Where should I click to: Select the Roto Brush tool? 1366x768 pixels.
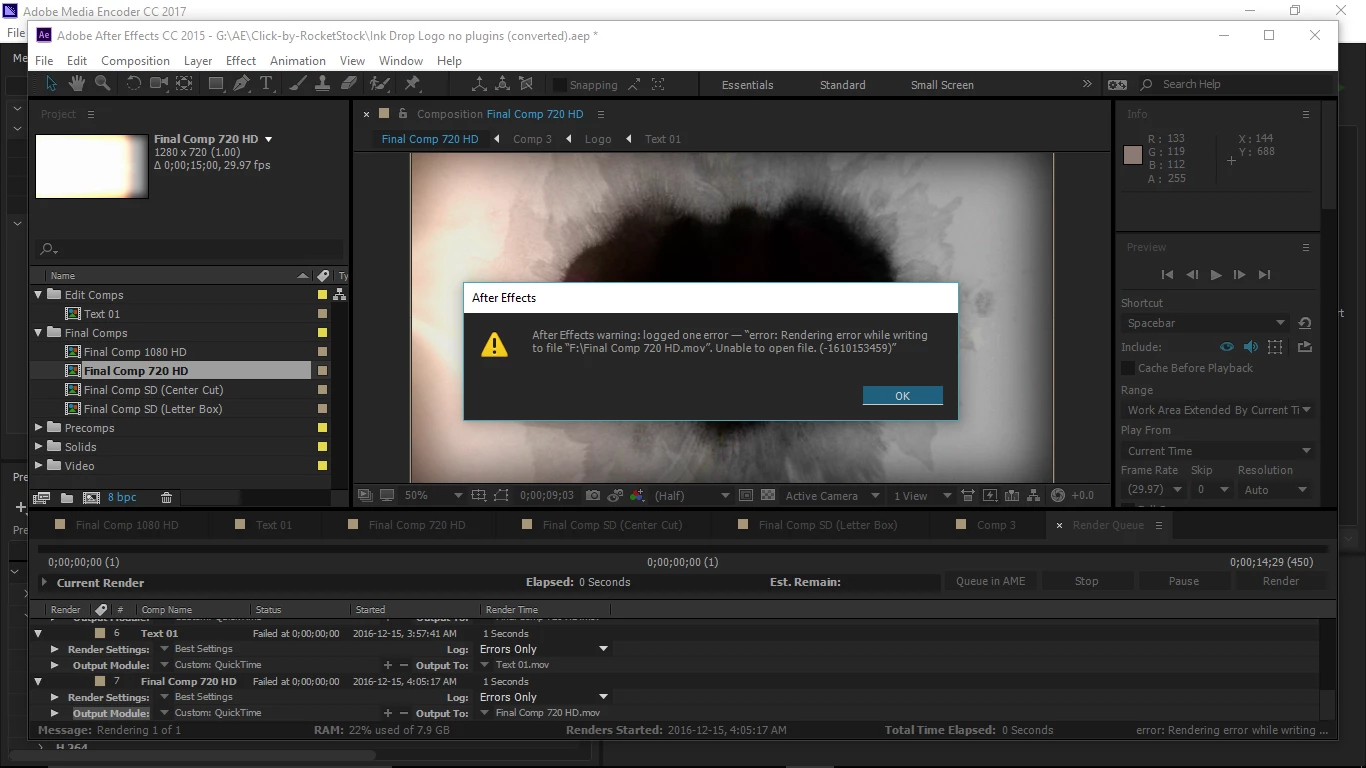point(380,84)
